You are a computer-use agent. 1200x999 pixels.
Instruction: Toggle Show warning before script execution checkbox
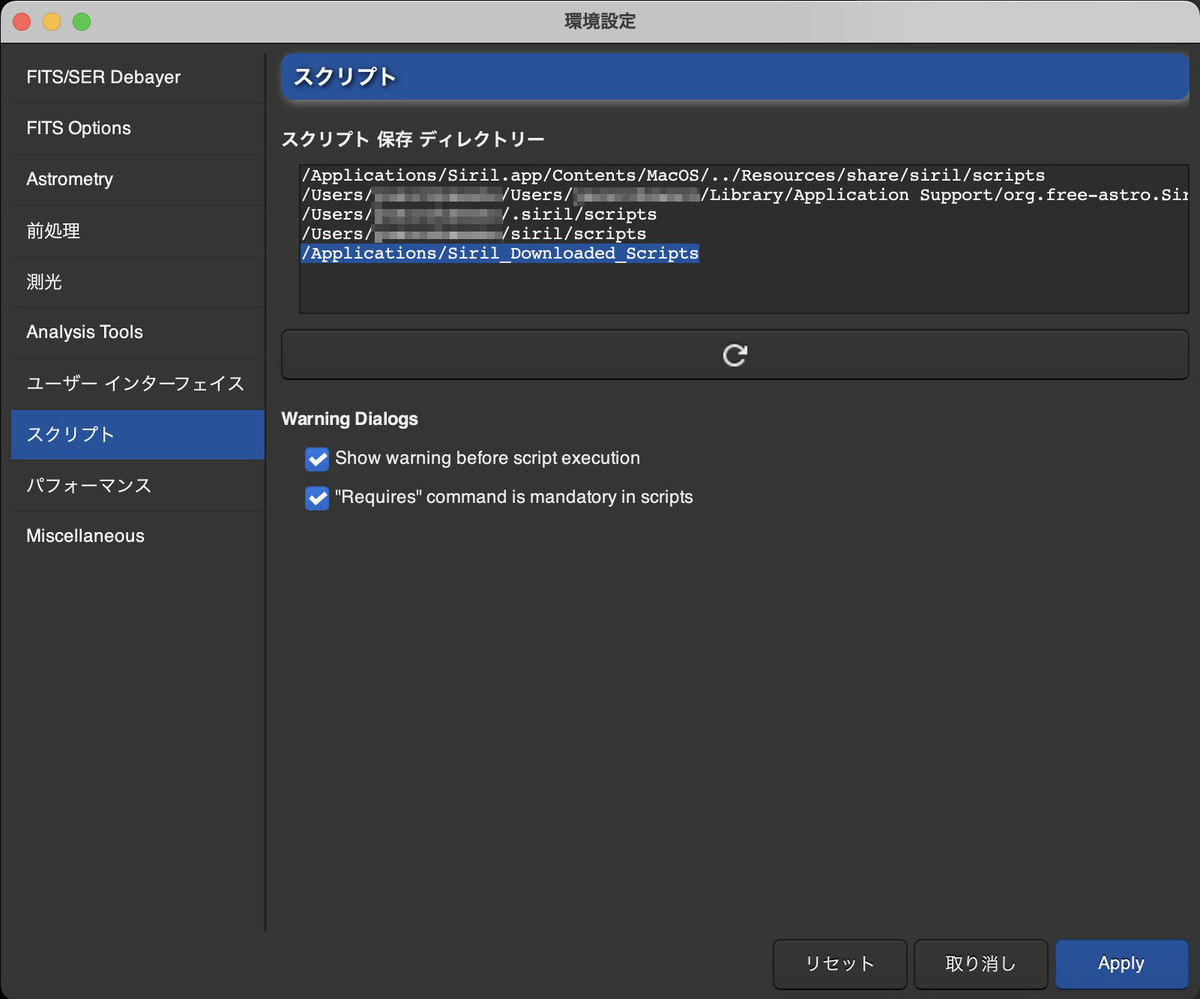coord(317,459)
